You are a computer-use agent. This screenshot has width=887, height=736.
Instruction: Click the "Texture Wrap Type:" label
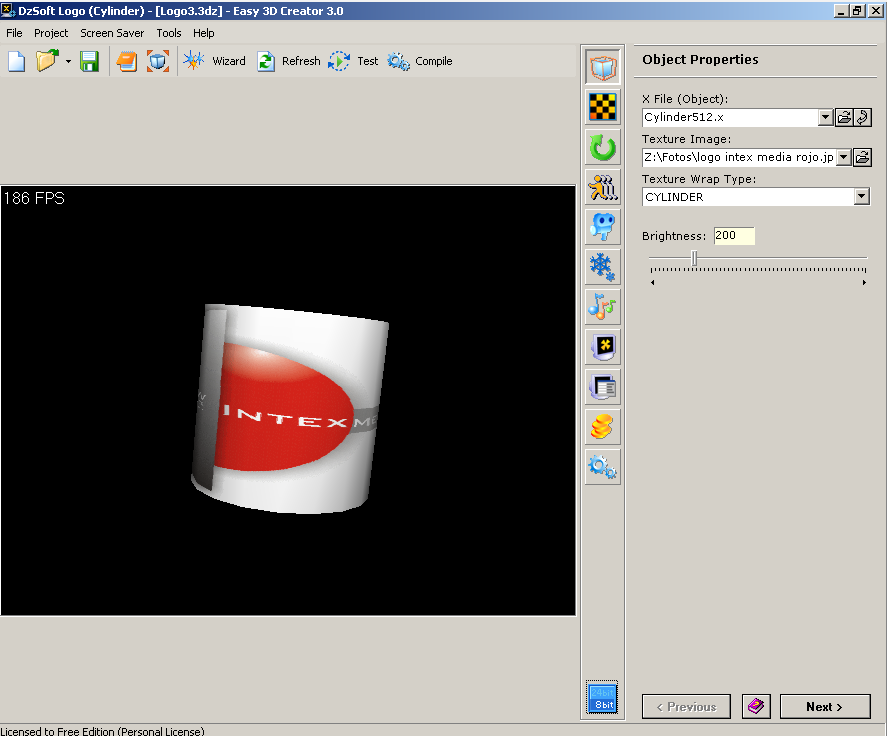[699, 179]
